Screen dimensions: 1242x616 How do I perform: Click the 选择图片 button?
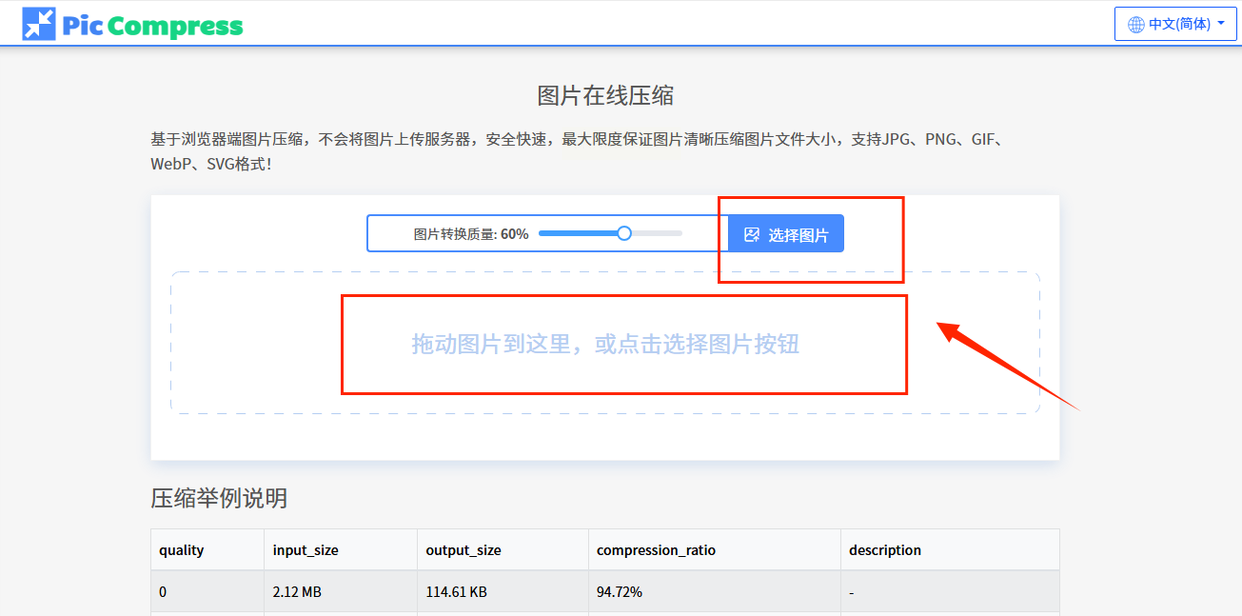pos(785,234)
